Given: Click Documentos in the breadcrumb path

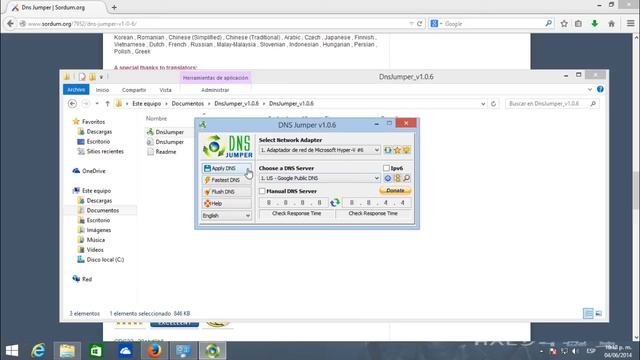Looking at the screenshot, I should pyautogui.click(x=187, y=104).
